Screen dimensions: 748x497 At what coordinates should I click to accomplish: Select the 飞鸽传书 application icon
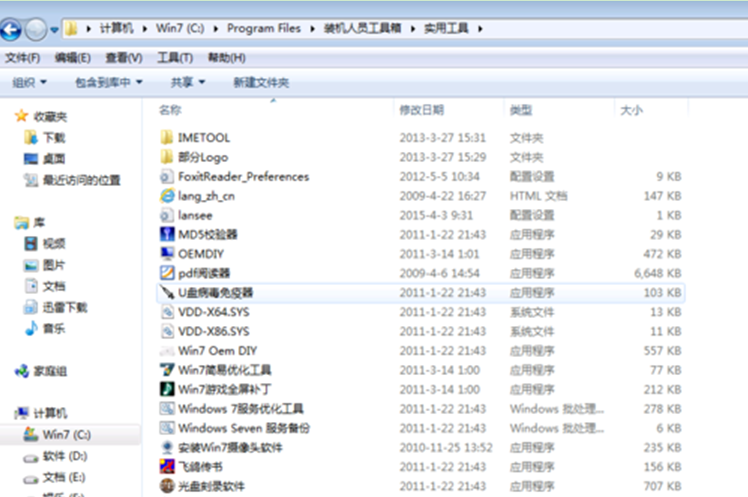[166, 466]
